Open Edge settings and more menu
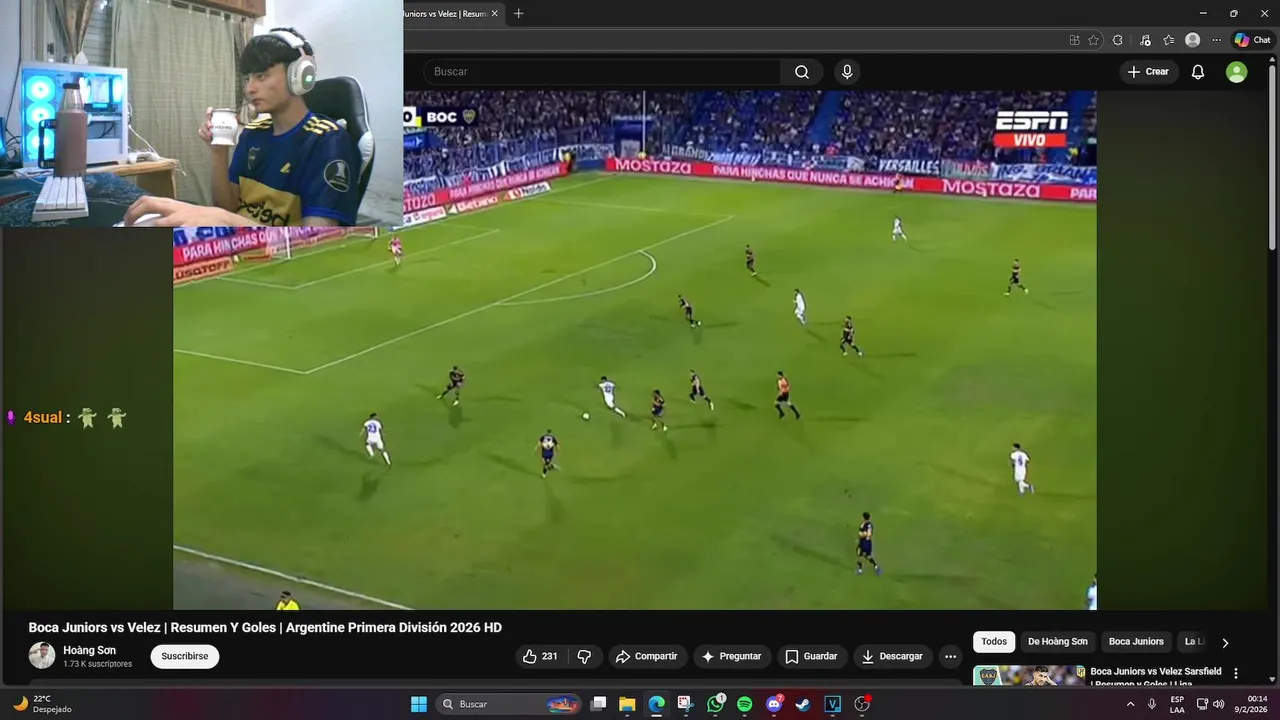 coord(1216,40)
